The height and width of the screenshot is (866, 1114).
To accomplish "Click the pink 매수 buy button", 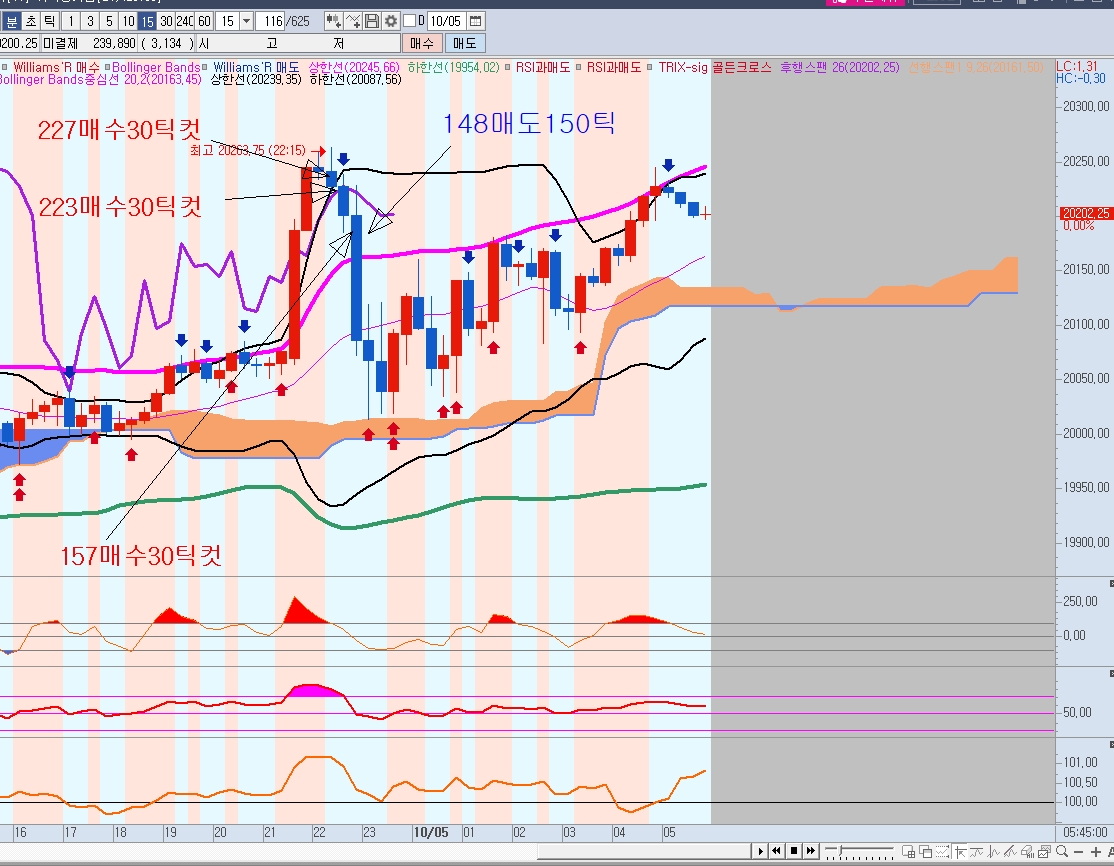I will tap(421, 43).
